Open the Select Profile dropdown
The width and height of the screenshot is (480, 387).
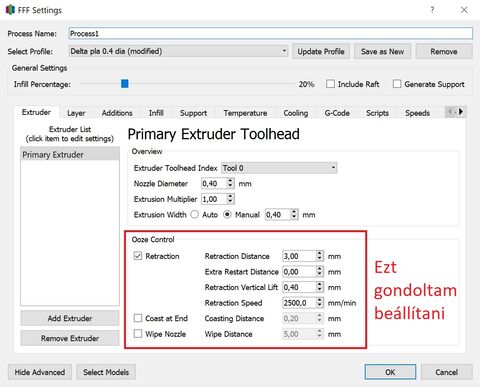point(178,51)
